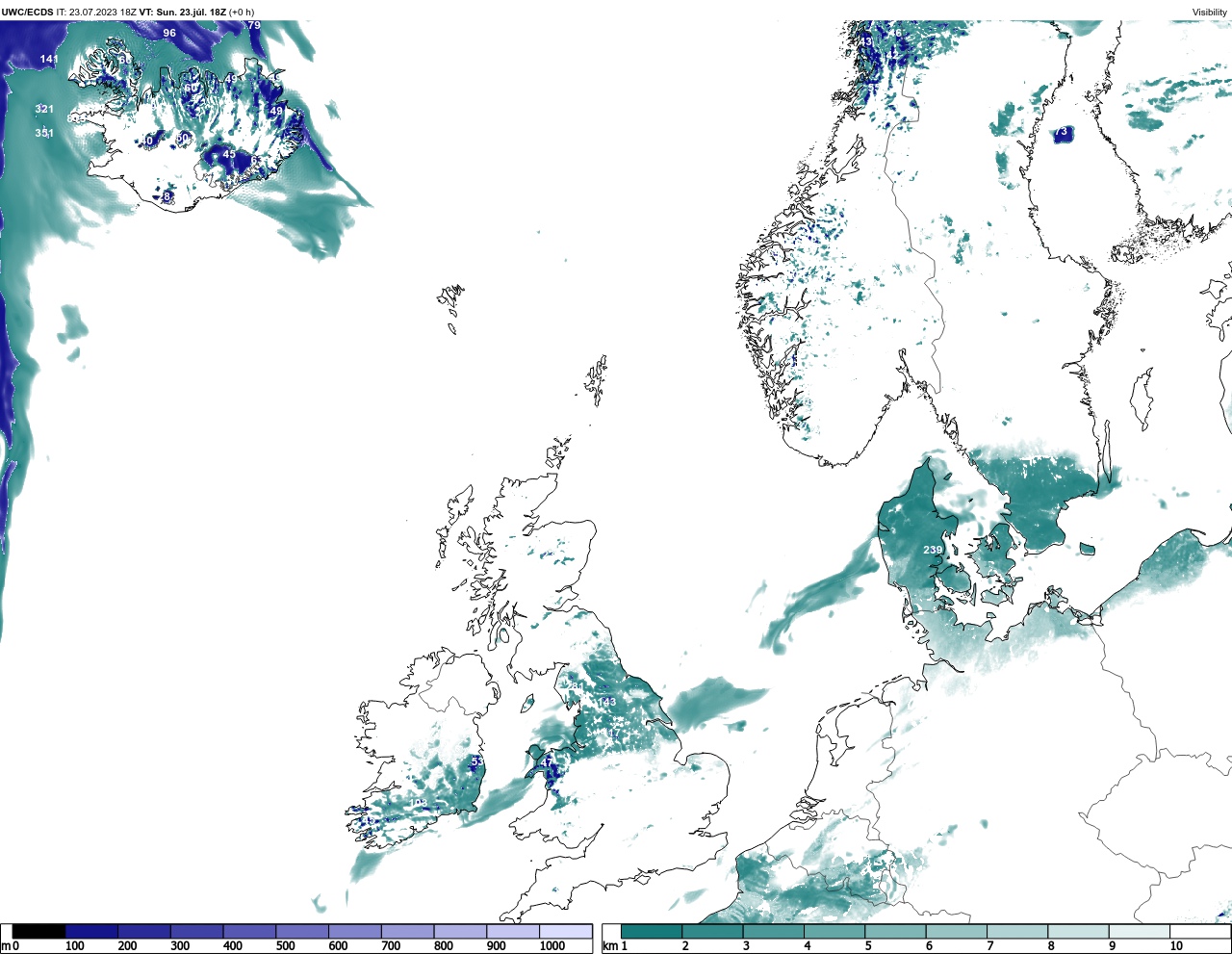Click the dark teal 1–2 km legend swatch

coord(652,932)
